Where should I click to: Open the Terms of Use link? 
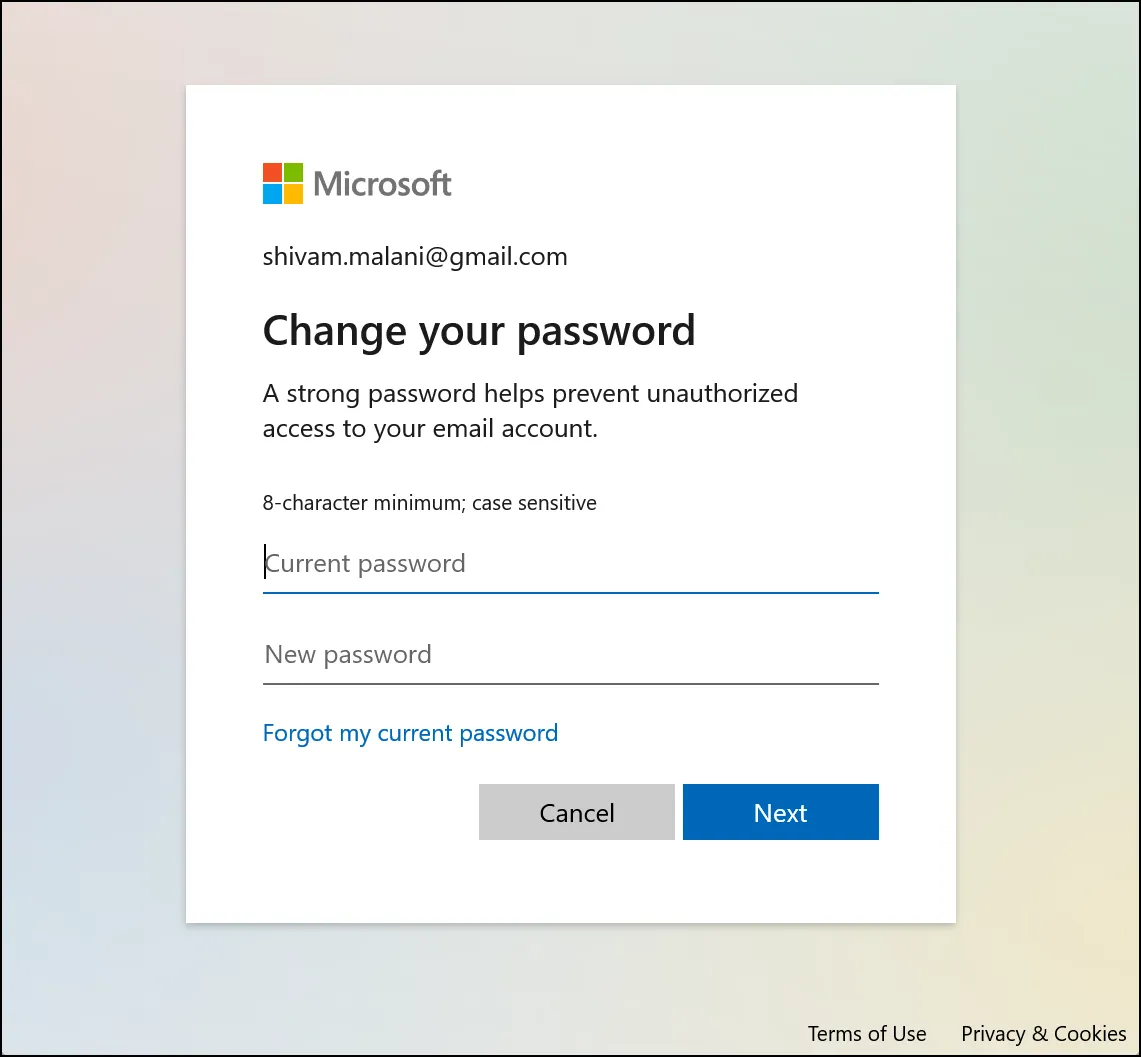pos(867,1034)
